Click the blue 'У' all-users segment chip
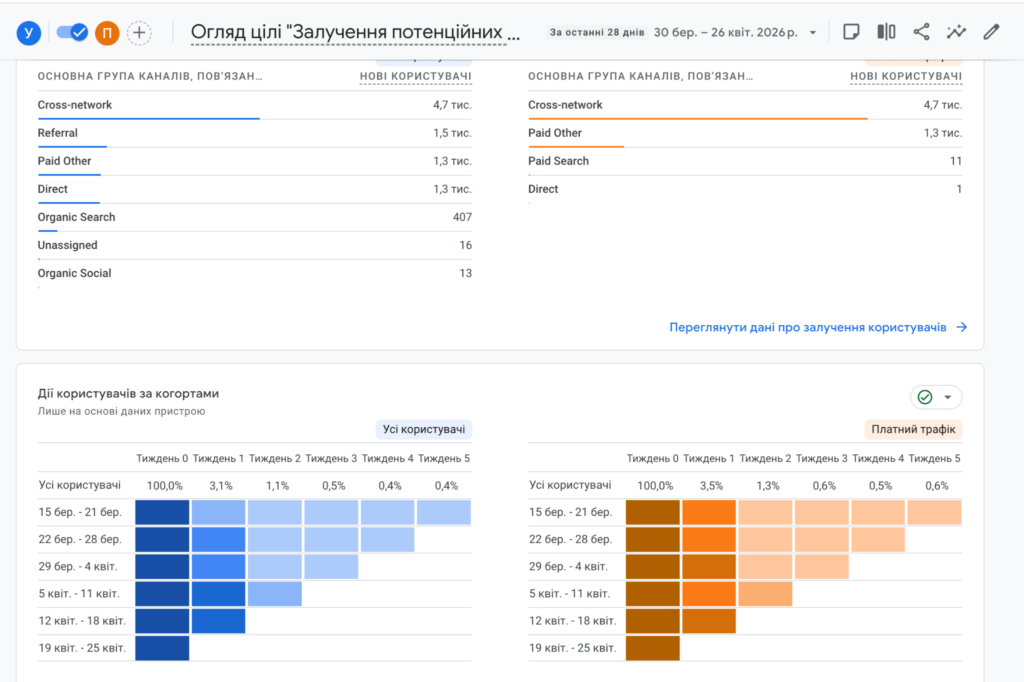The width and height of the screenshot is (1024, 682). (x=29, y=32)
